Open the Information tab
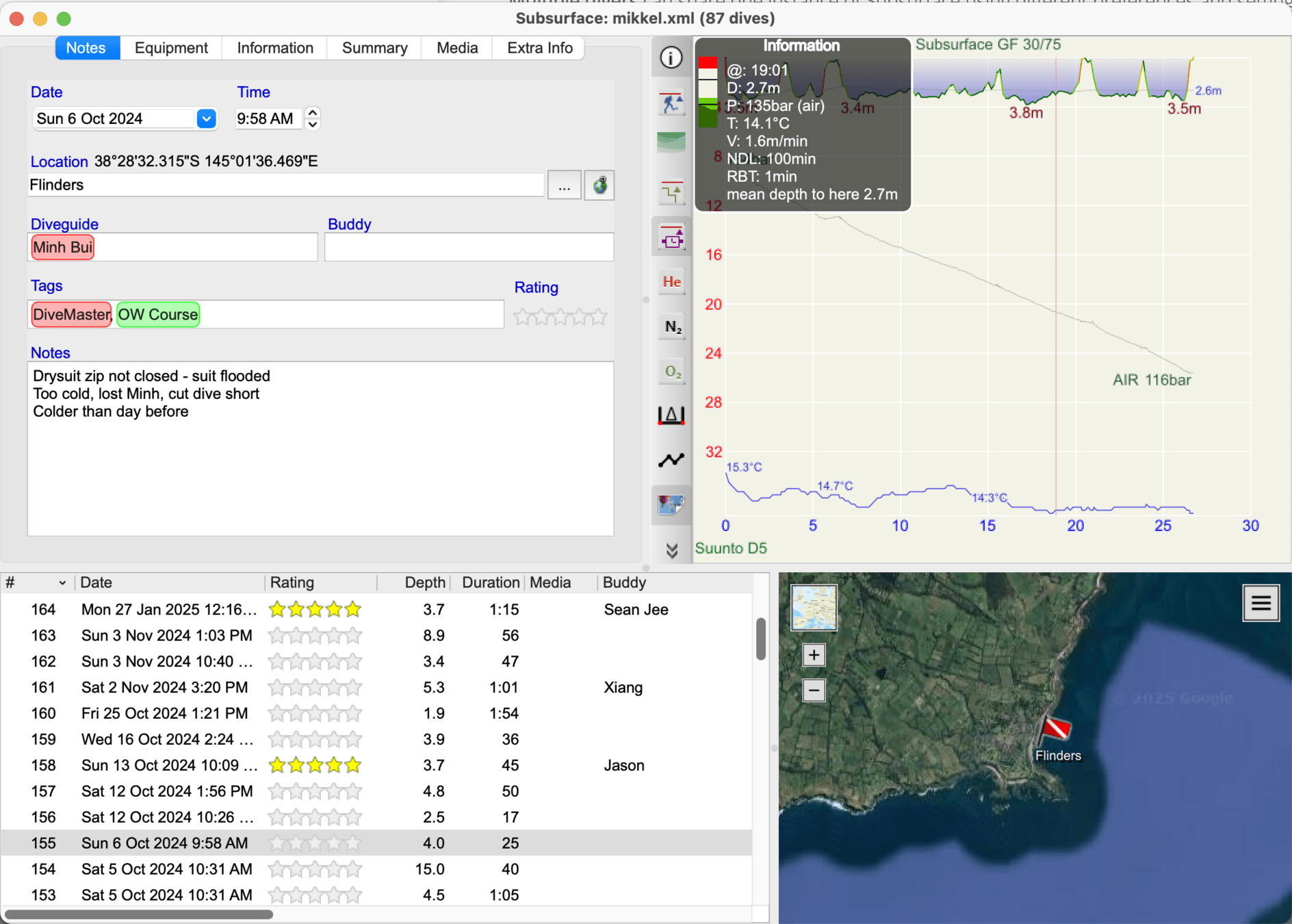The image size is (1292, 924). click(275, 48)
